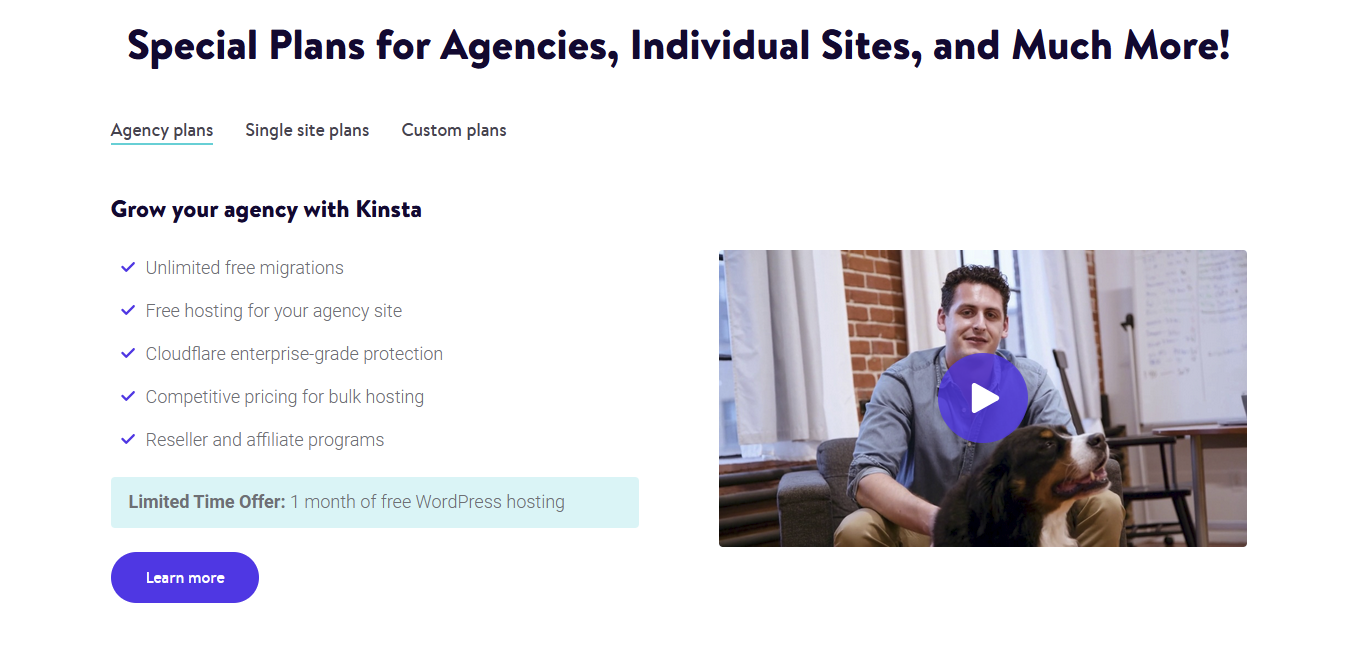Click checkmark beside Cloudflare enterprise-grade protection
The height and width of the screenshot is (651, 1349).
(x=128, y=353)
